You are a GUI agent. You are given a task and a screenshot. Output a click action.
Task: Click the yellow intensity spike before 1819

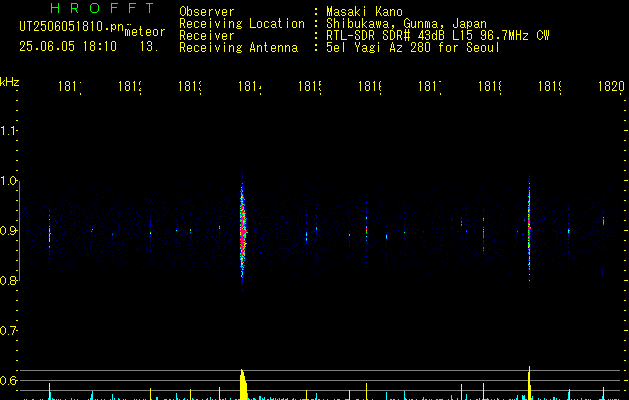click(530, 383)
